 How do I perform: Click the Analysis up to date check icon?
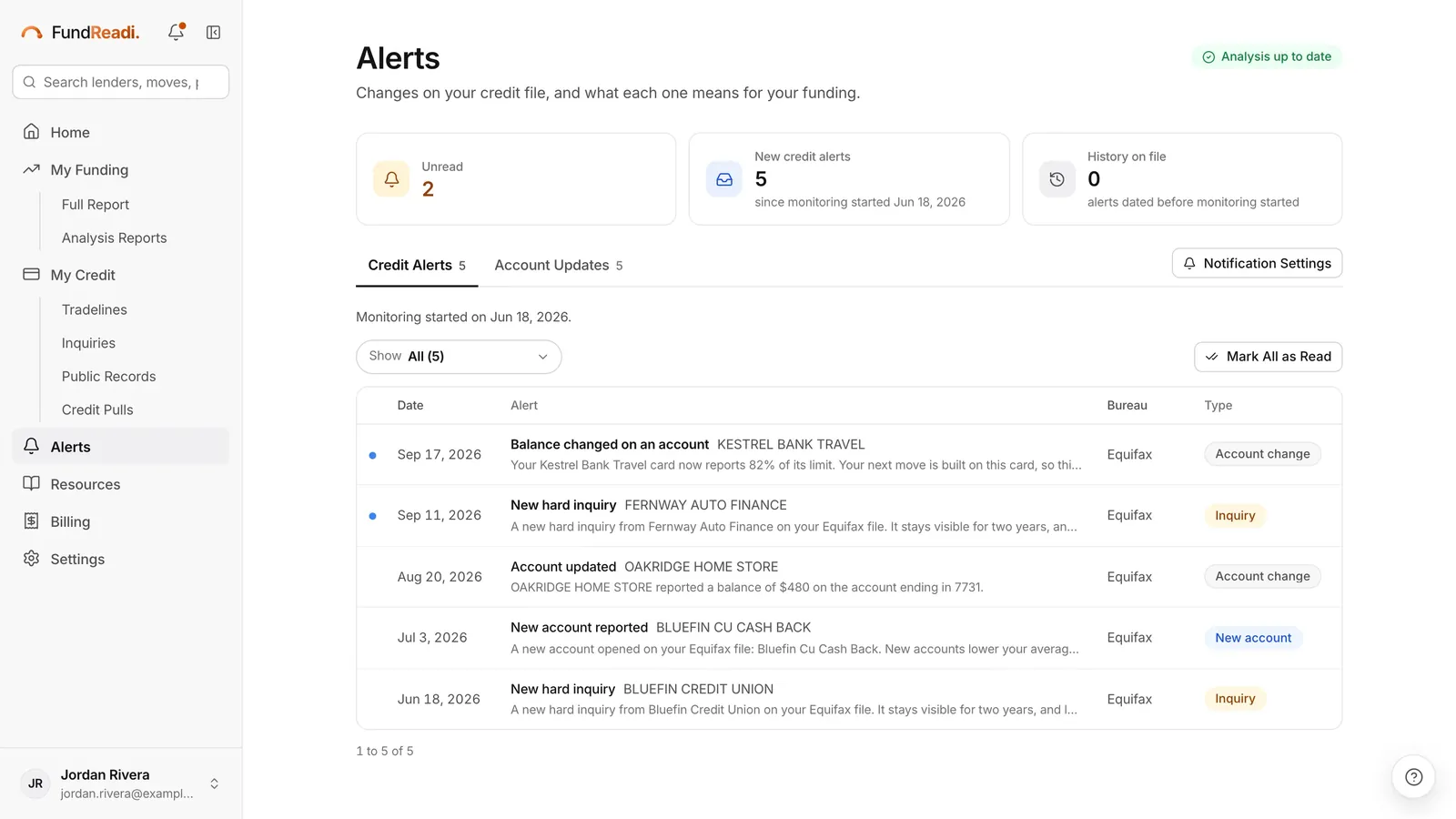[1208, 57]
